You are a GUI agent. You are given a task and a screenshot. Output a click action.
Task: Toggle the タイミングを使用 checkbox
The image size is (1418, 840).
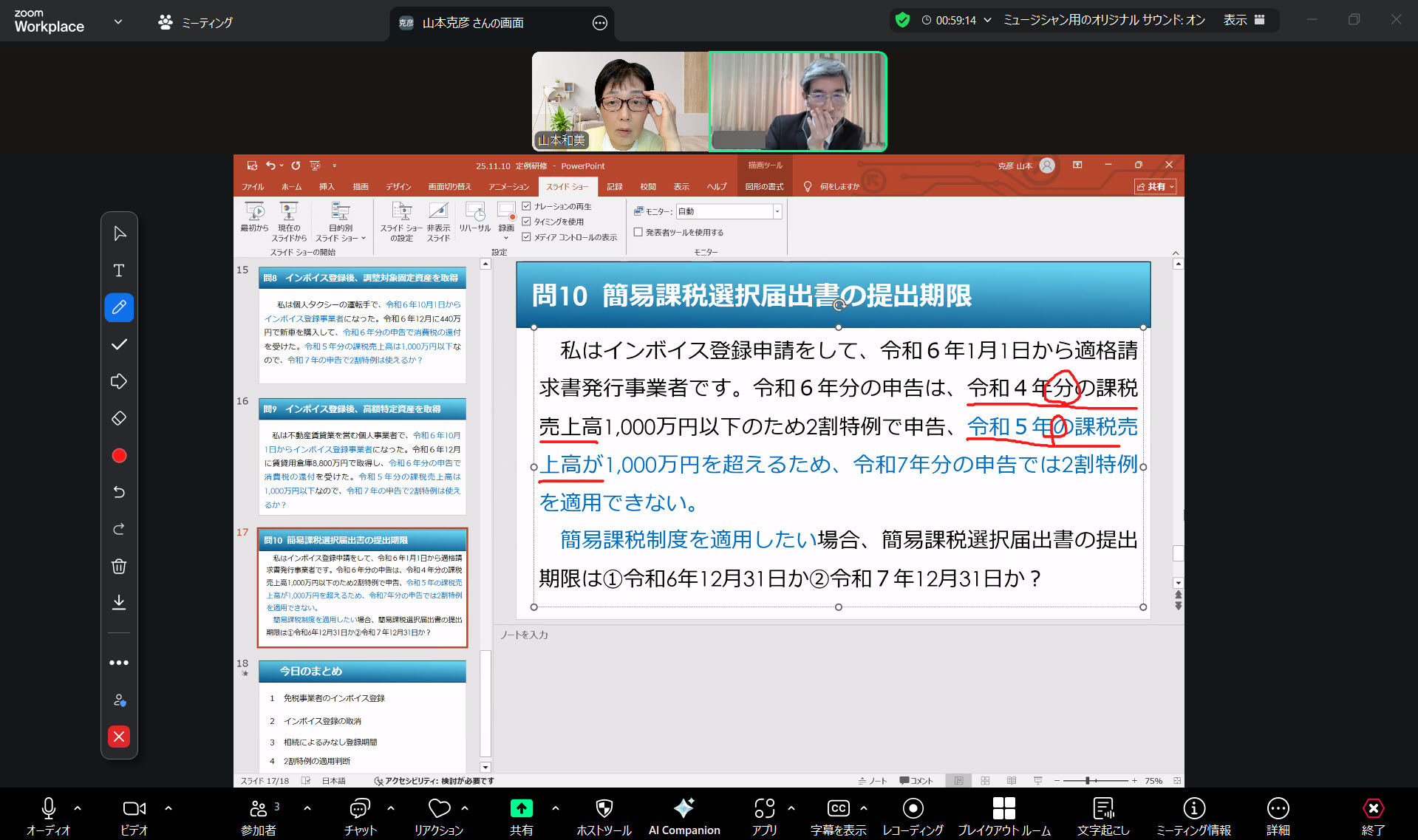click(527, 222)
